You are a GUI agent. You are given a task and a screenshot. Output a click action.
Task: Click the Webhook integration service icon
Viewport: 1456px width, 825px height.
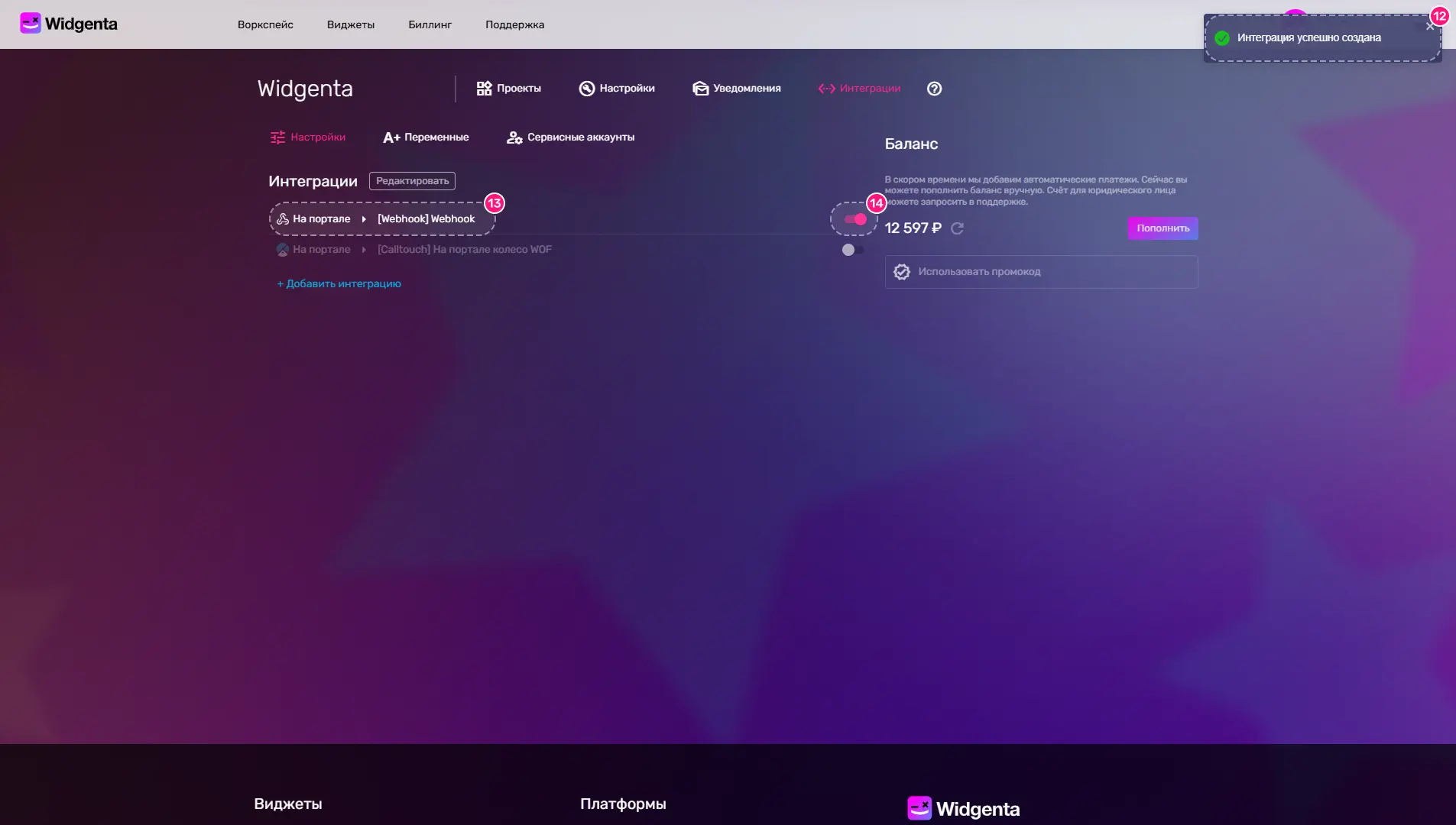click(283, 218)
